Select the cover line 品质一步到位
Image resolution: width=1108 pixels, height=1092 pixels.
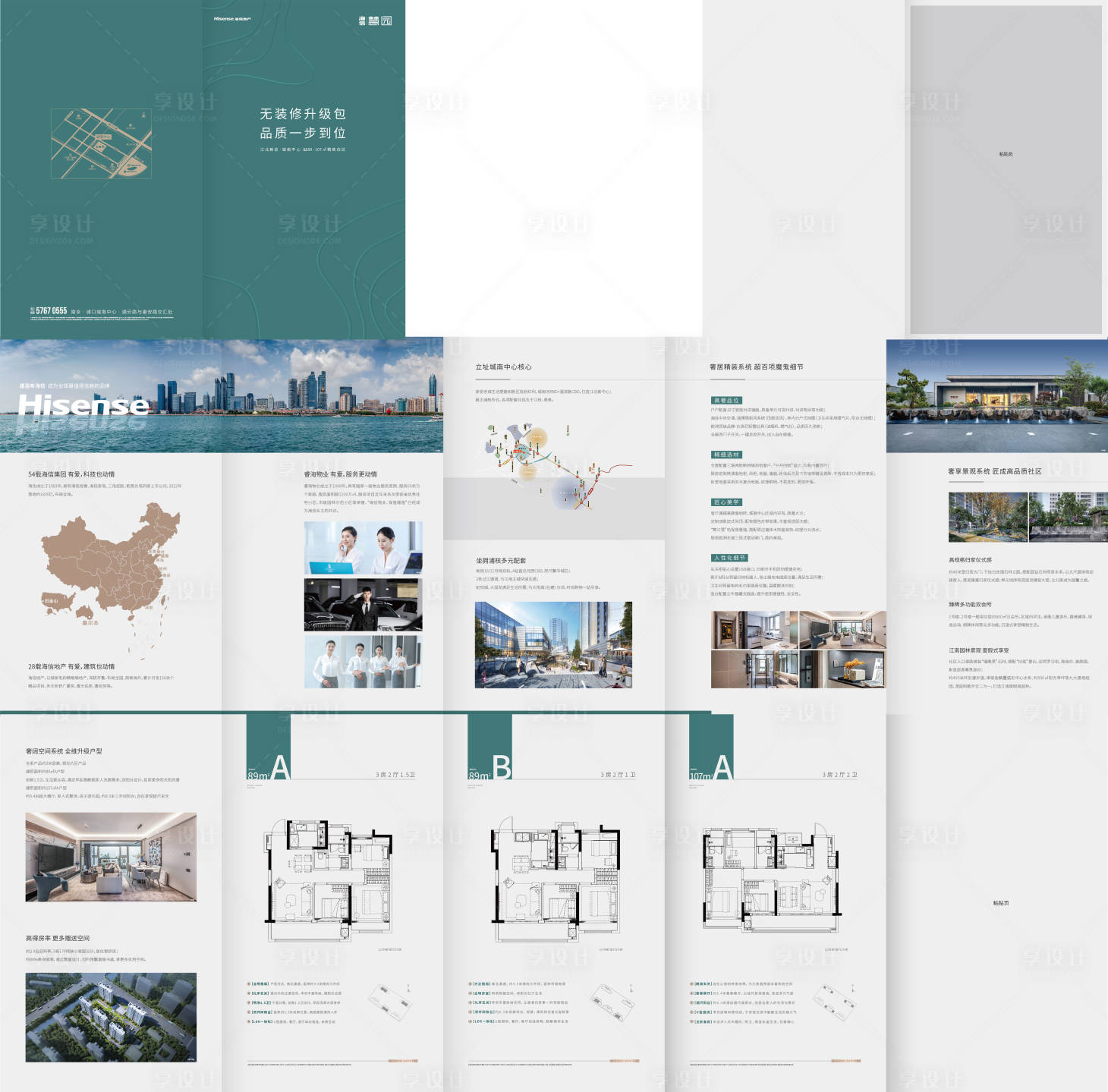(303, 133)
